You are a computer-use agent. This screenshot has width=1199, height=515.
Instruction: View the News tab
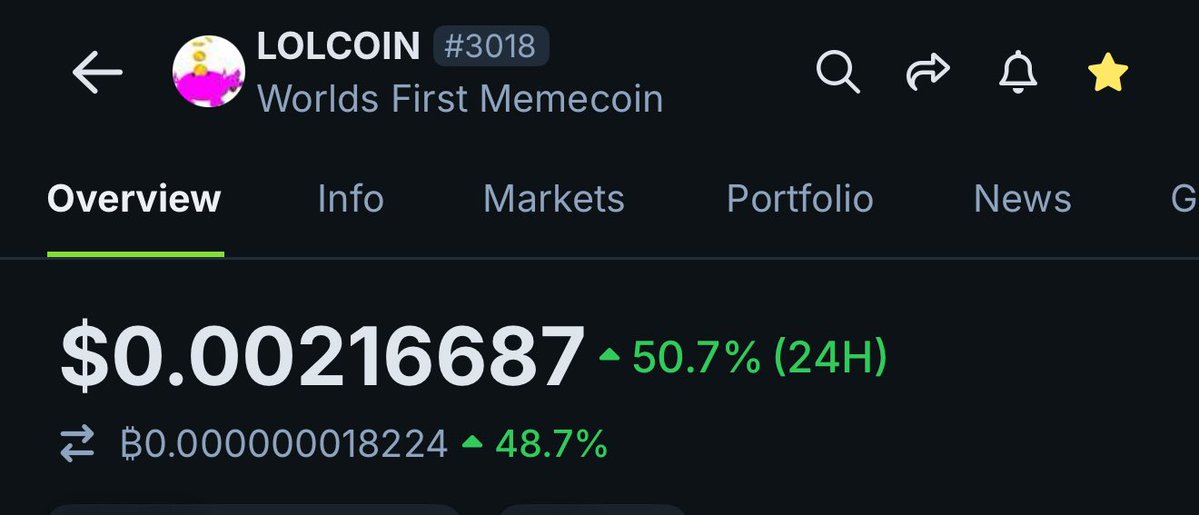(1022, 199)
